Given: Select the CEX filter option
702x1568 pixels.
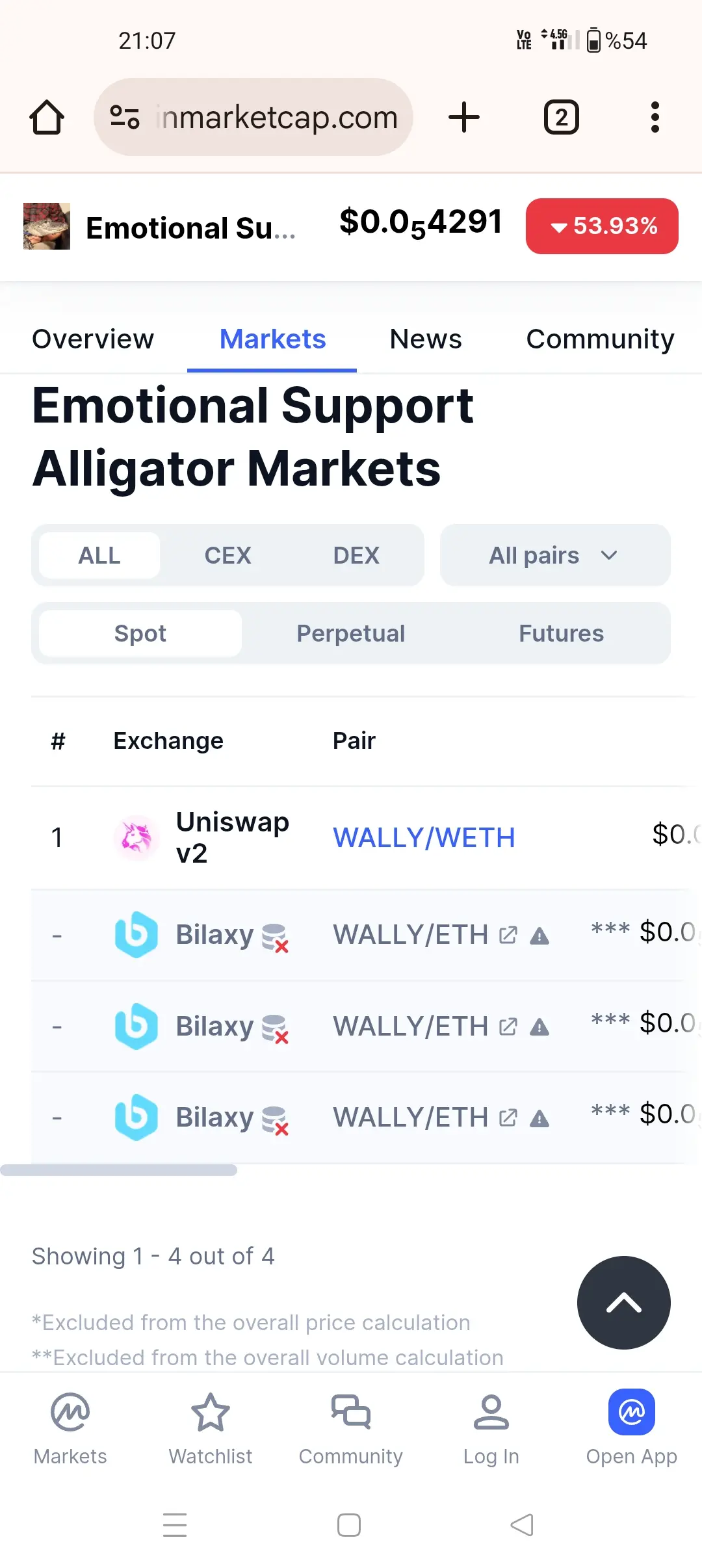Looking at the screenshot, I should point(227,556).
